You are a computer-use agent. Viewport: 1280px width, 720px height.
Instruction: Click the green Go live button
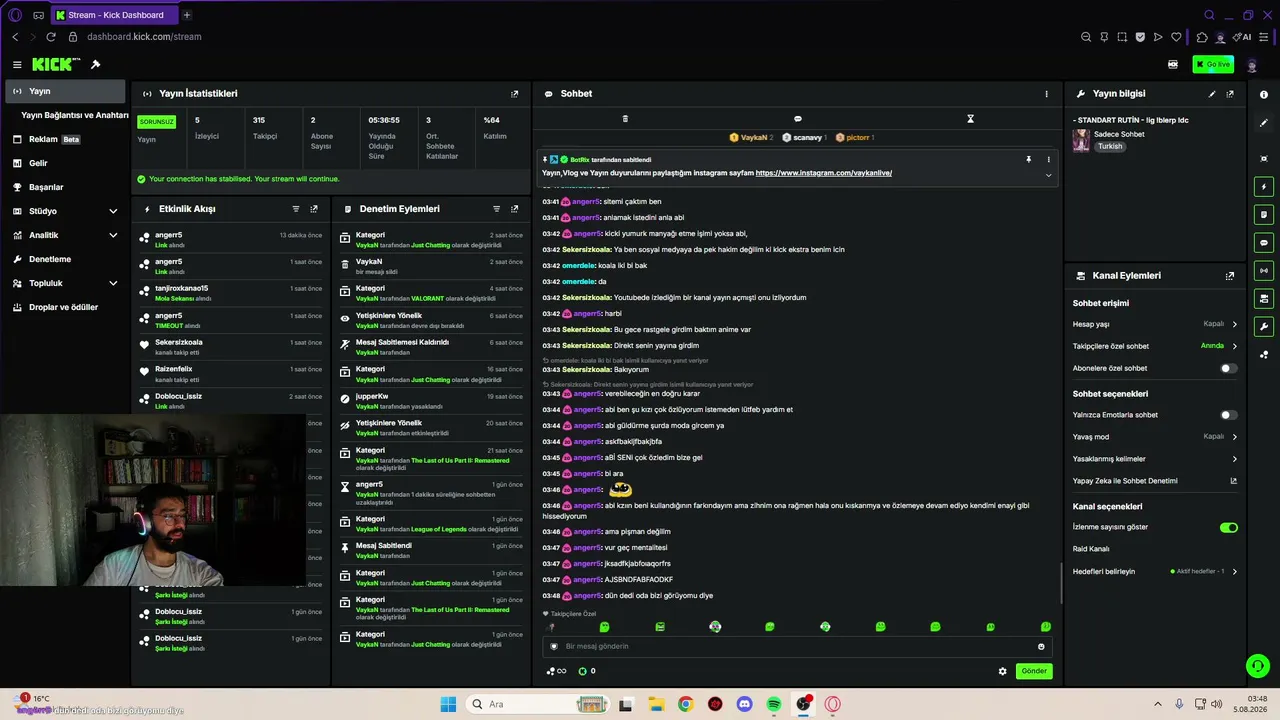pos(1213,64)
